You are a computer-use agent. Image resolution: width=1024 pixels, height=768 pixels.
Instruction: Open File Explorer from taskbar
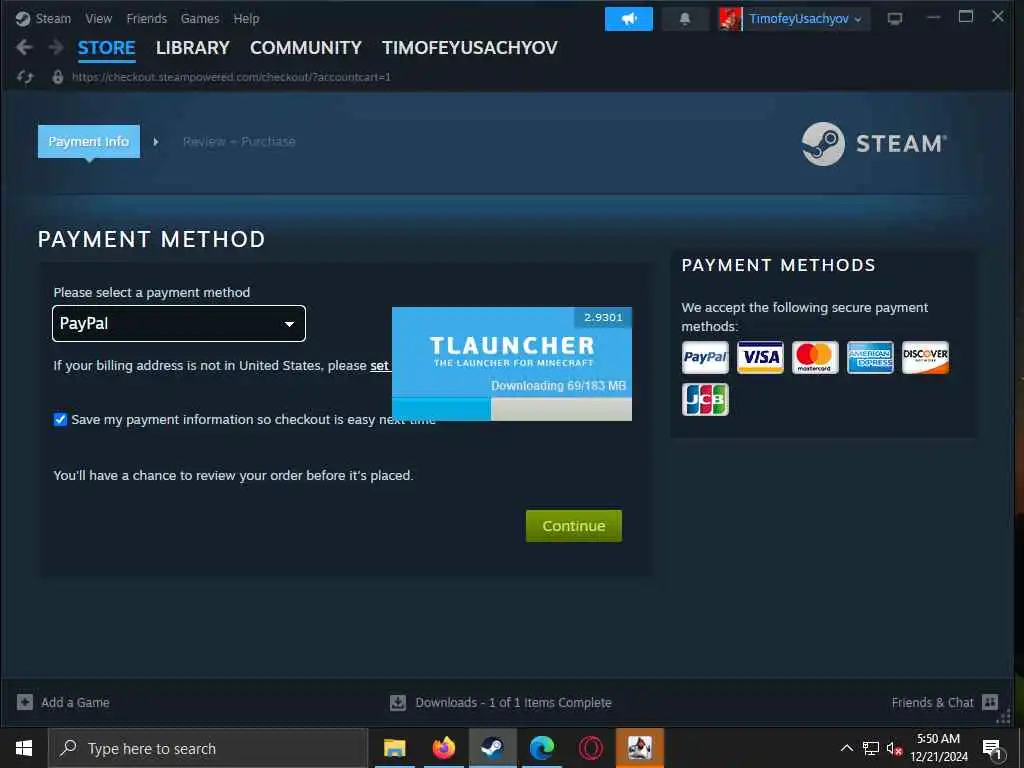click(x=394, y=748)
